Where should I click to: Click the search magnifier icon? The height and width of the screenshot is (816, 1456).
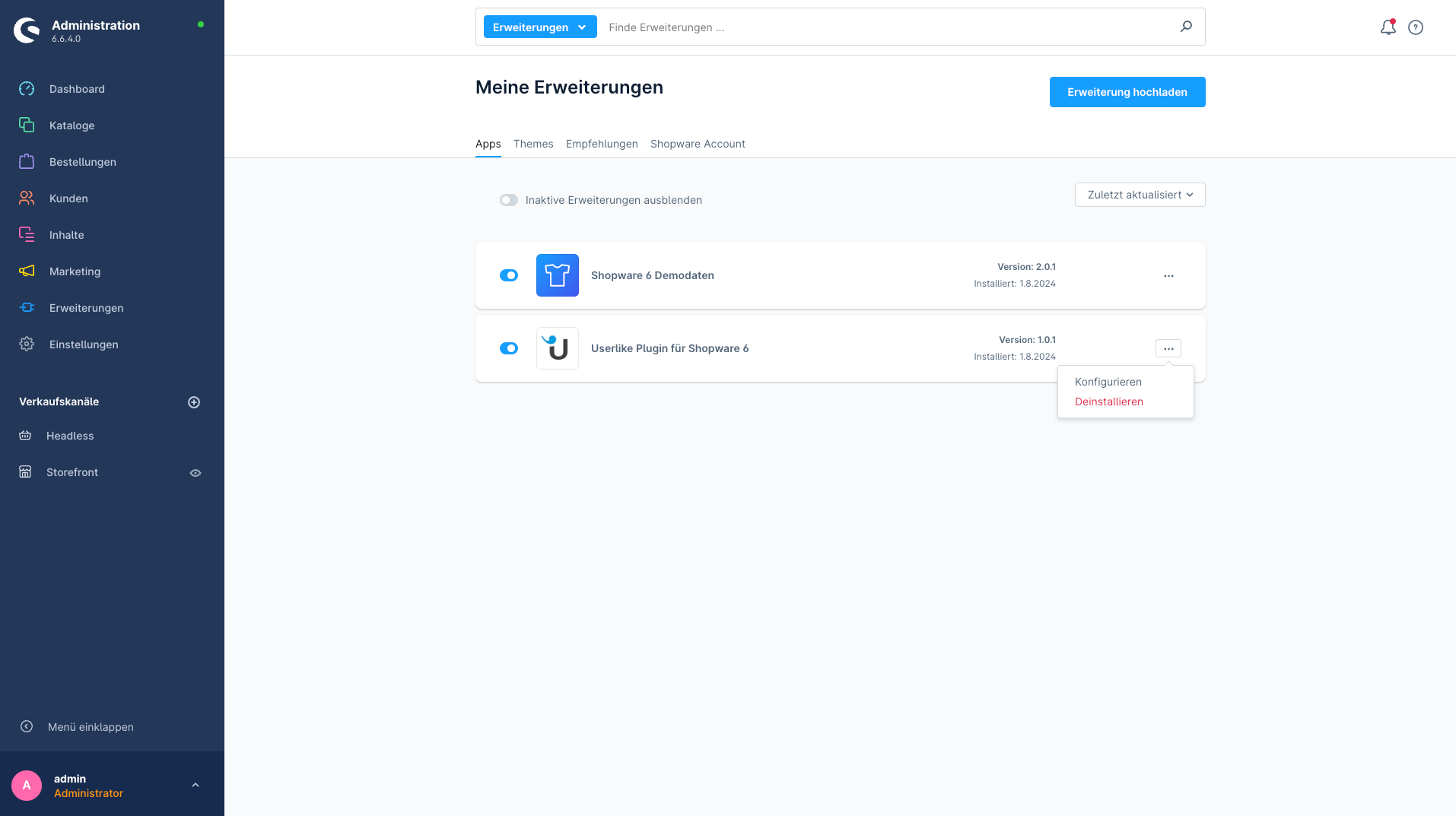tap(1186, 27)
